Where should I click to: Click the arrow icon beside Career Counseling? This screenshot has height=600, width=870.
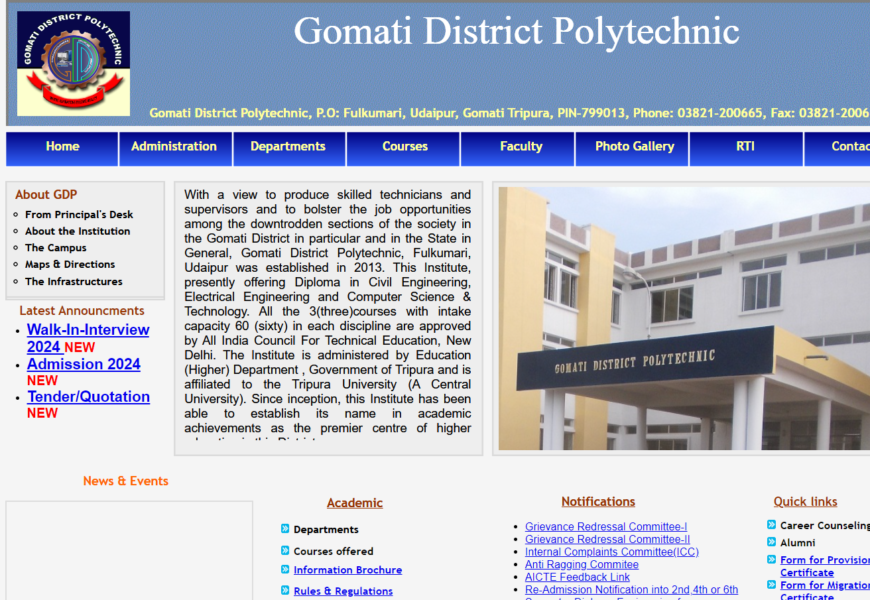(772, 525)
